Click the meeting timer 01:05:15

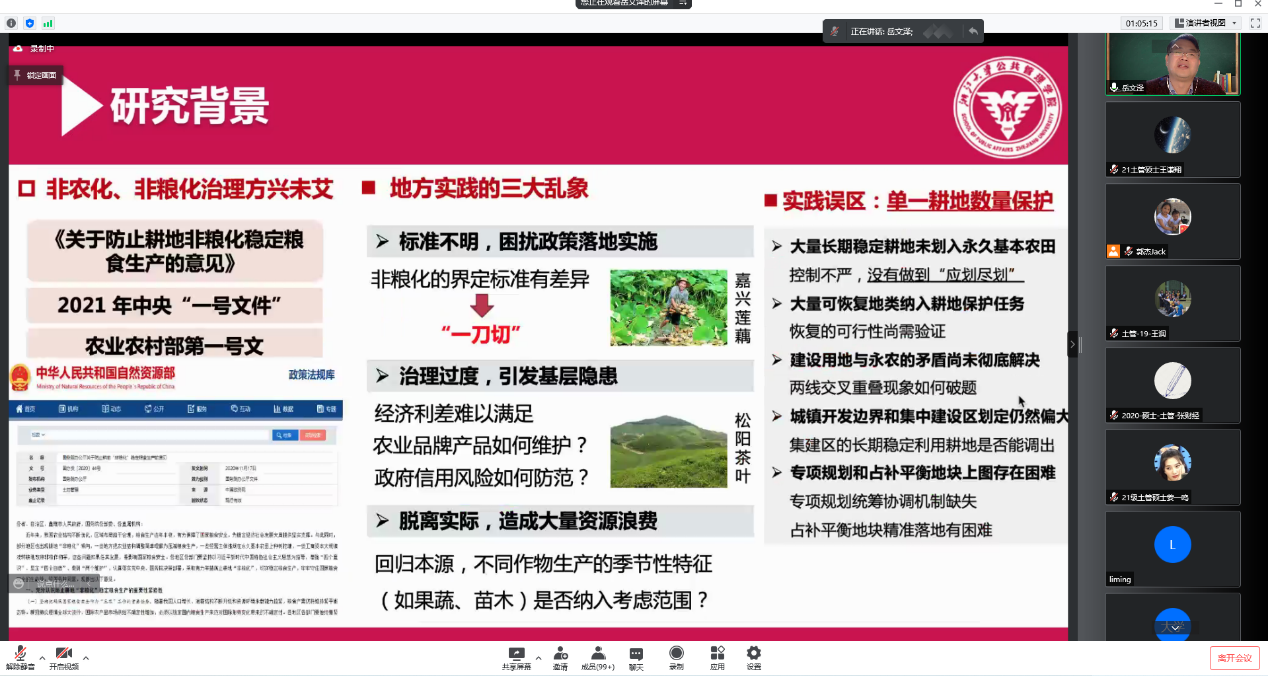coord(1141,23)
